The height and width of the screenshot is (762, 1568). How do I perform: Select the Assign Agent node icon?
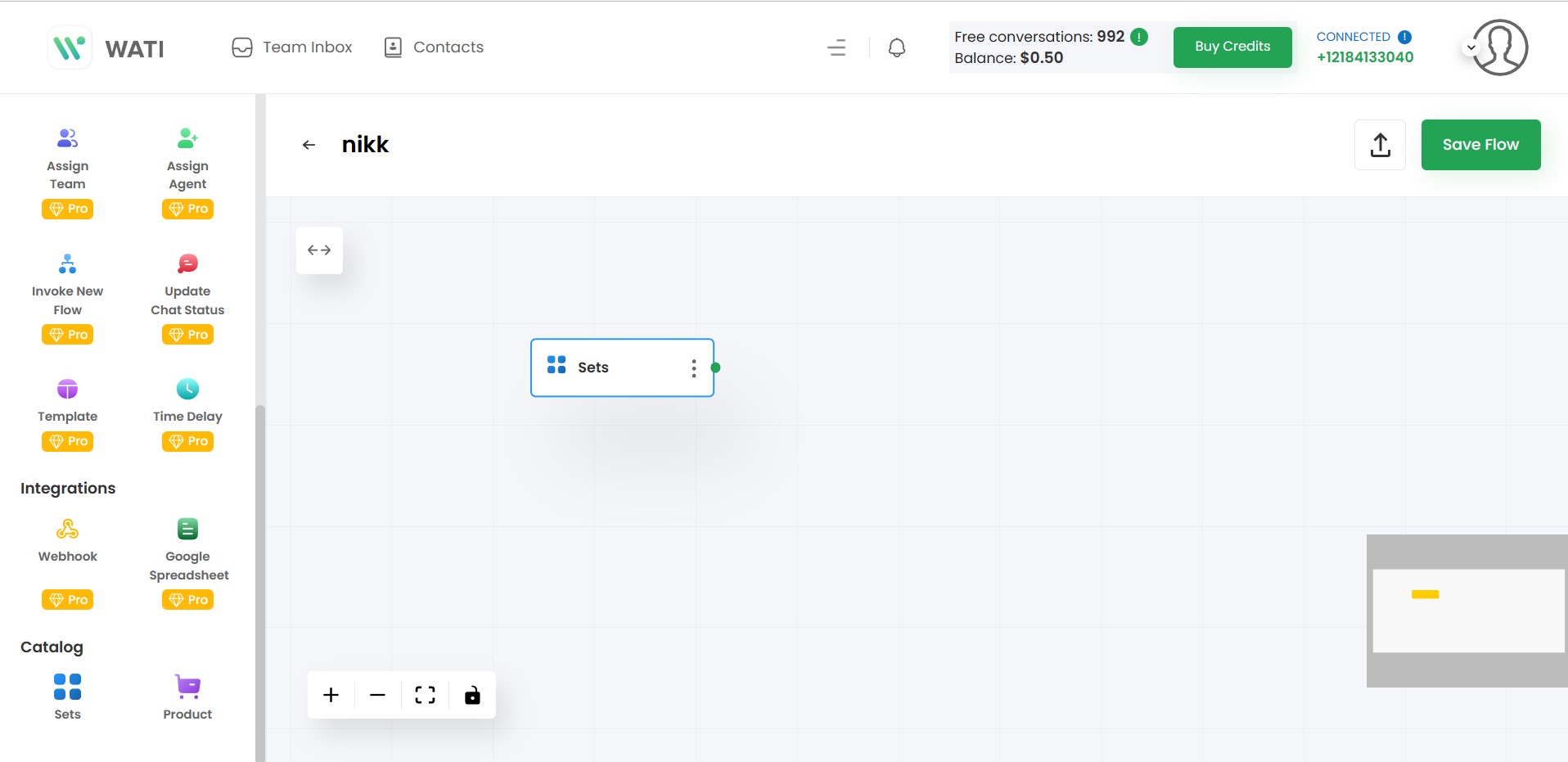pyautogui.click(x=187, y=138)
